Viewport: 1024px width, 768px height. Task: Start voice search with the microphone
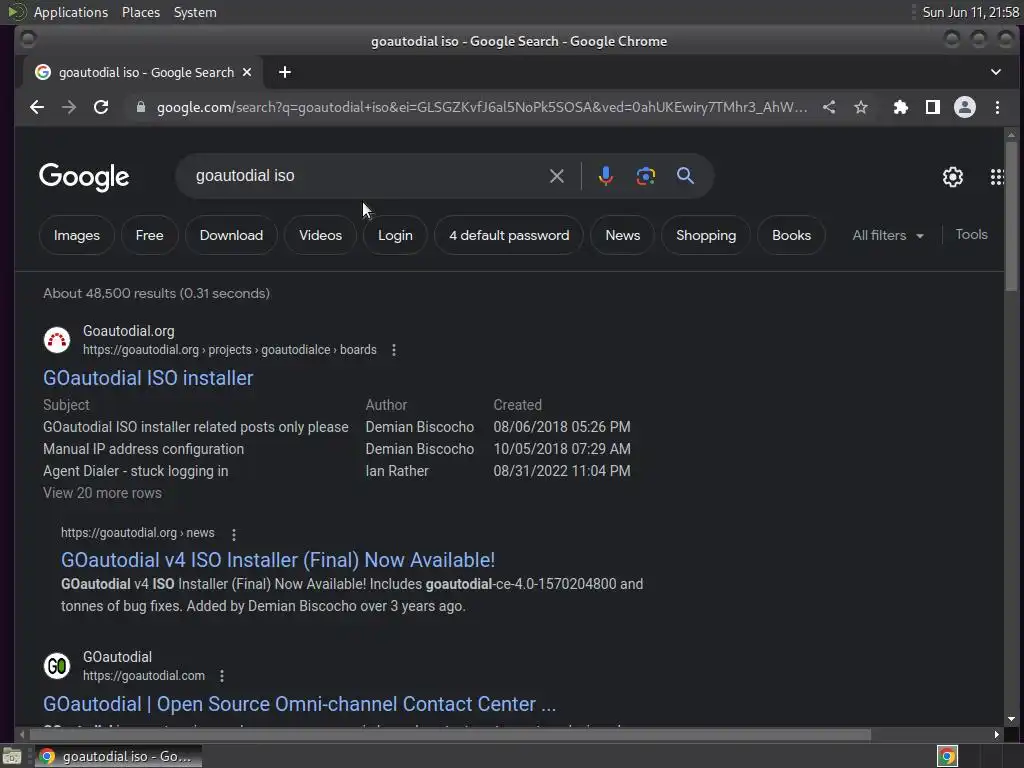[605, 176]
